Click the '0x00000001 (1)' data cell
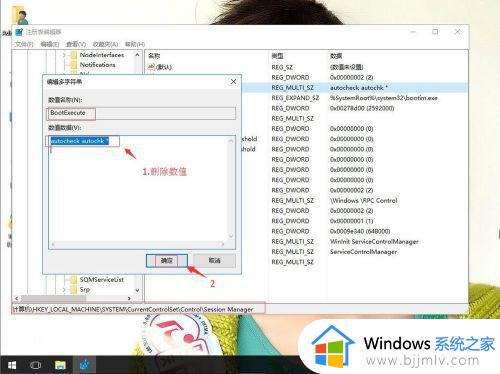Viewport: 500px width, 374px height. (x=351, y=221)
